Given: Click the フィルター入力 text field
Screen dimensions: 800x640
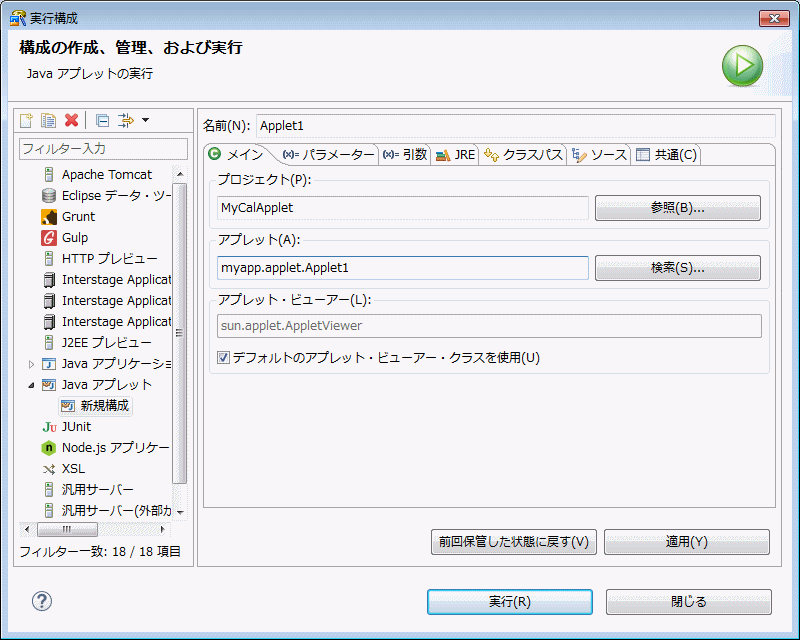Looking at the screenshot, I should (x=104, y=149).
